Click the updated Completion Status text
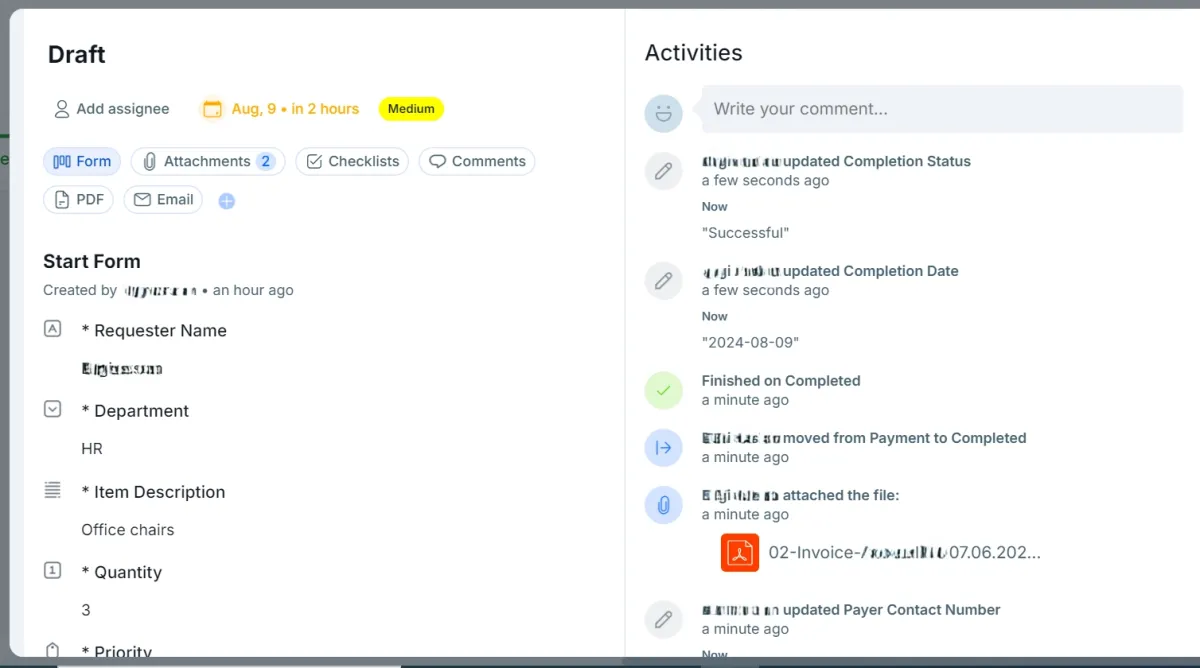The image size is (1200, 668). point(877,161)
